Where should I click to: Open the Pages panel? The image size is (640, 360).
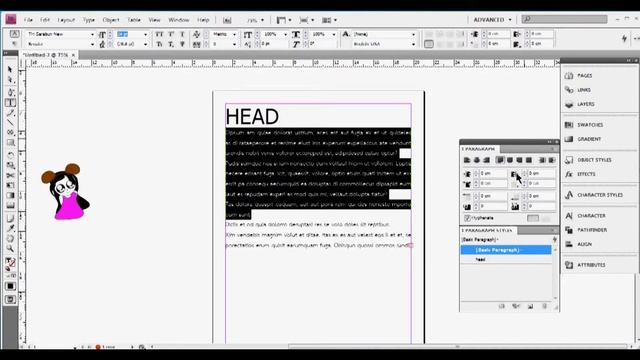click(x=579, y=76)
